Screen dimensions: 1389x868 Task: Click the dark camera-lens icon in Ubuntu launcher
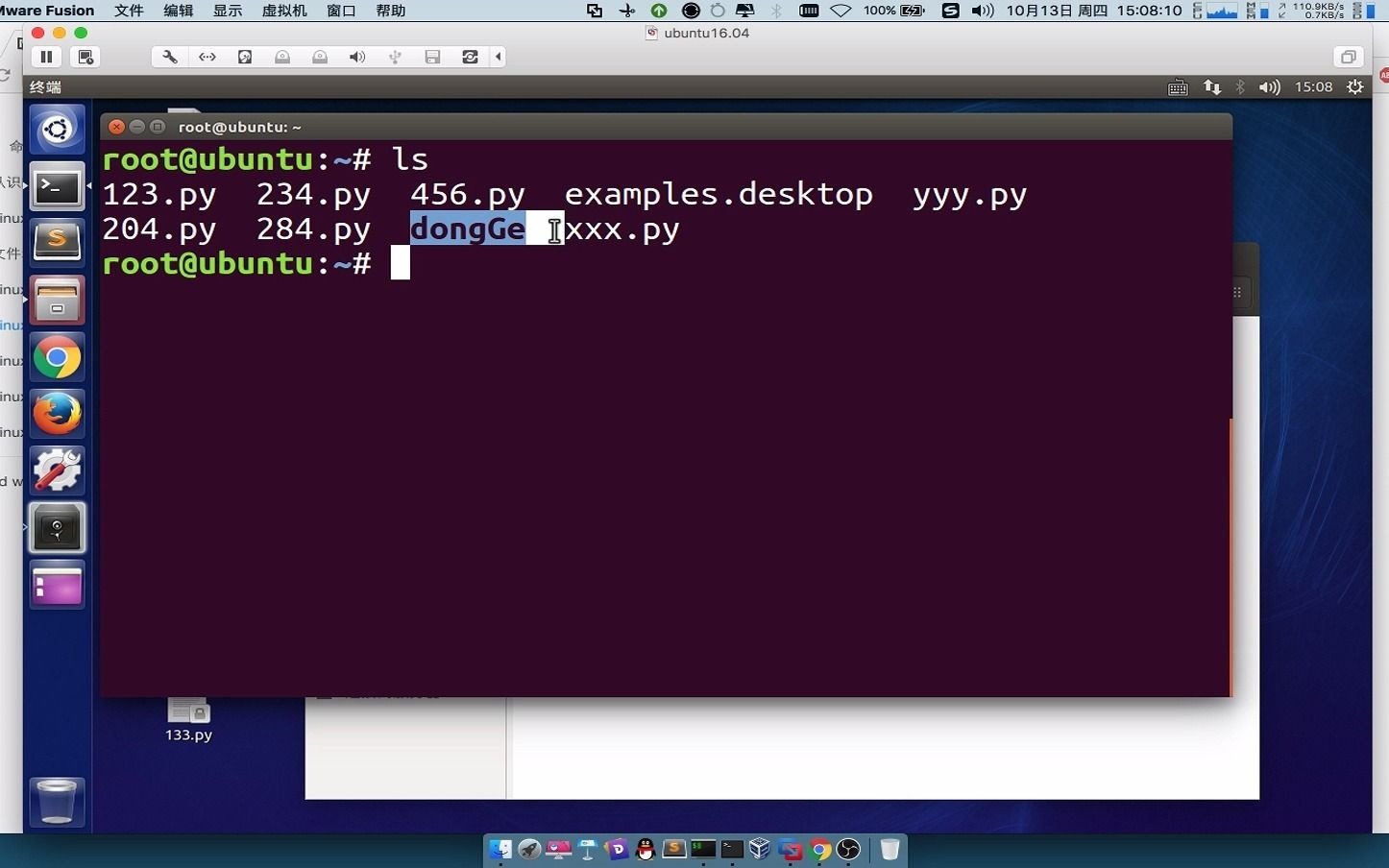point(58,527)
